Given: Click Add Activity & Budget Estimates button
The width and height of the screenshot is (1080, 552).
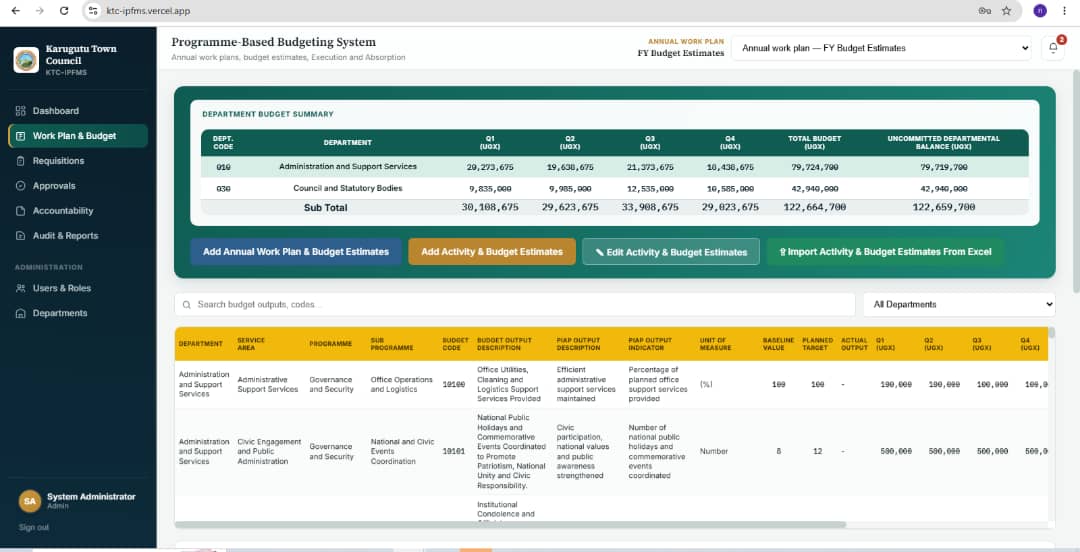Looking at the screenshot, I should point(492,252).
